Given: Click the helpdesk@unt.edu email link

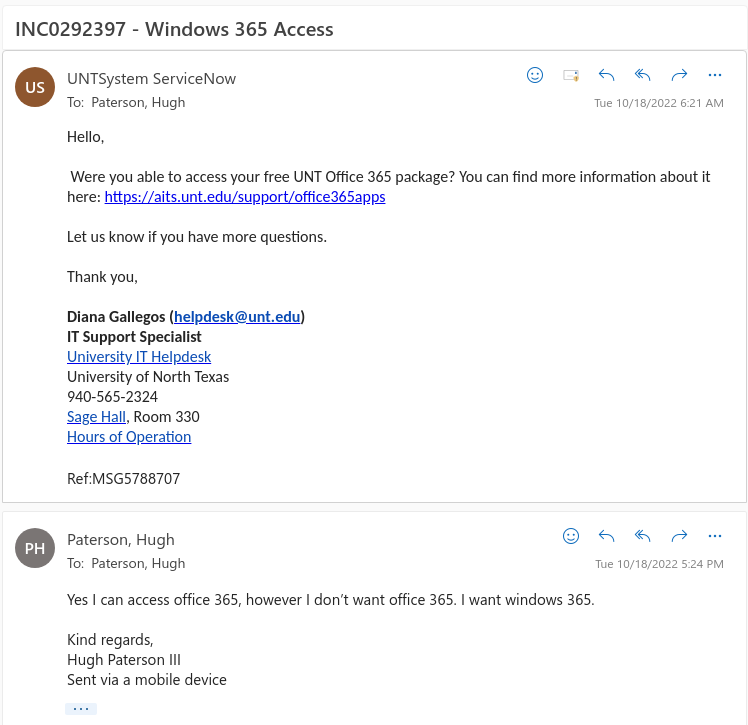Looking at the screenshot, I should [x=237, y=317].
